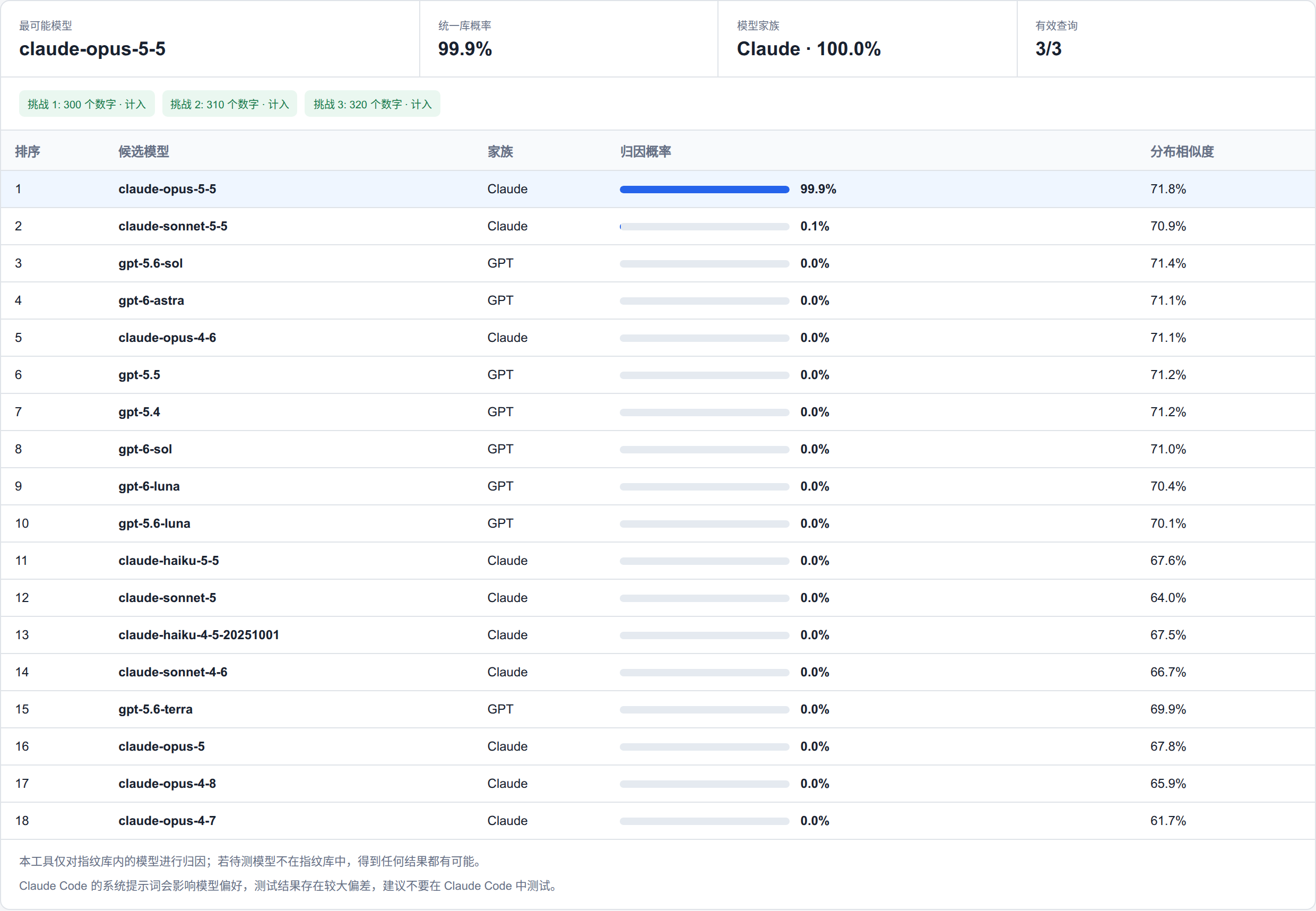
Task: Select the gpt-5.6-terra model name
Action: 155,708
